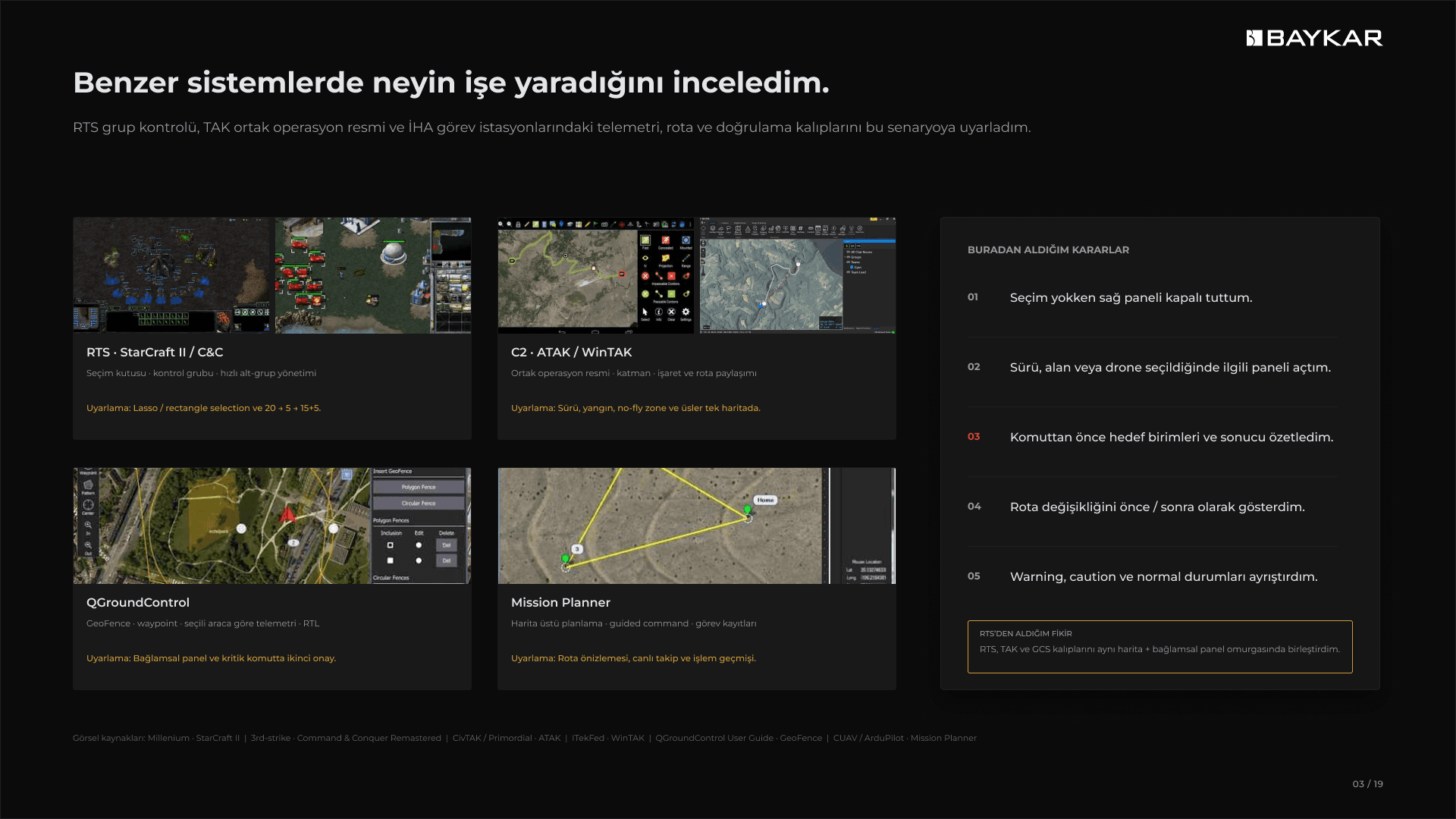Image resolution: width=1456 pixels, height=819 pixels.
Task: Click the 'BURADAN ALDIĞIM KARARLAR' heading
Action: click(x=1048, y=250)
